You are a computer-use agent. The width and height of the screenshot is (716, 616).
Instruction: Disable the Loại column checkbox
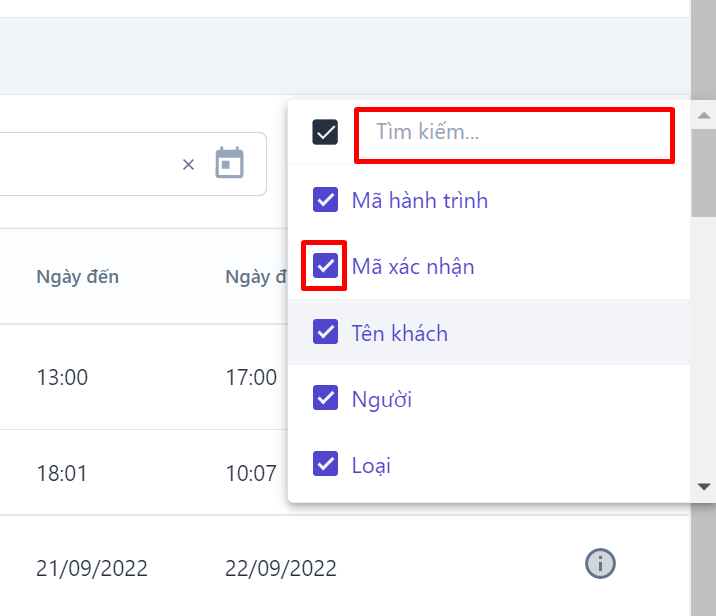pyautogui.click(x=325, y=464)
